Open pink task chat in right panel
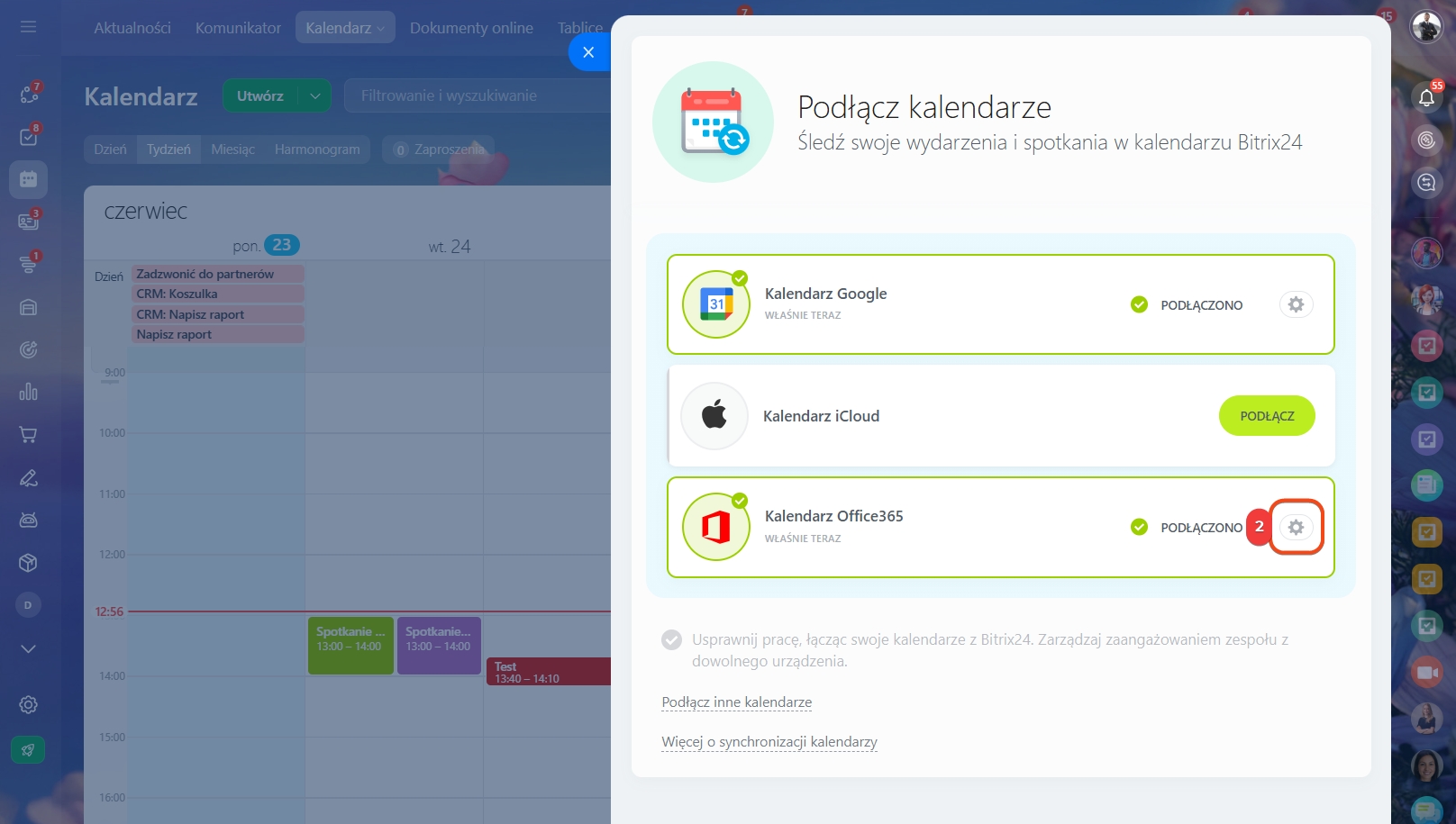Viewport: 1456px width, 824px height. click(x=1427, y=345)
